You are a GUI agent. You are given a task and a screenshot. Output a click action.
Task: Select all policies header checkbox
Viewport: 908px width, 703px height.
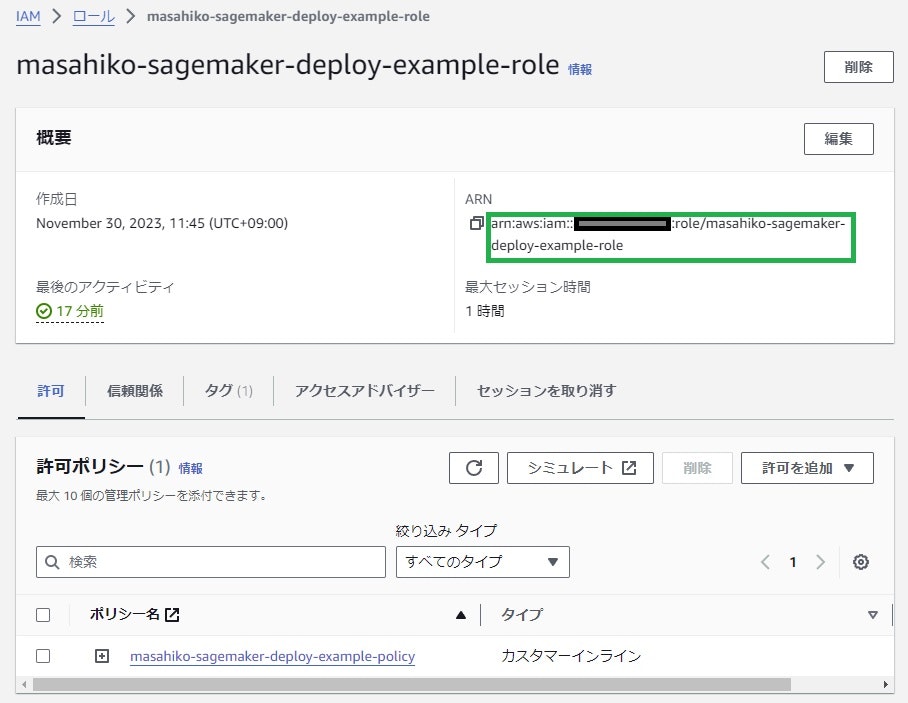click(x=43, y=614)
